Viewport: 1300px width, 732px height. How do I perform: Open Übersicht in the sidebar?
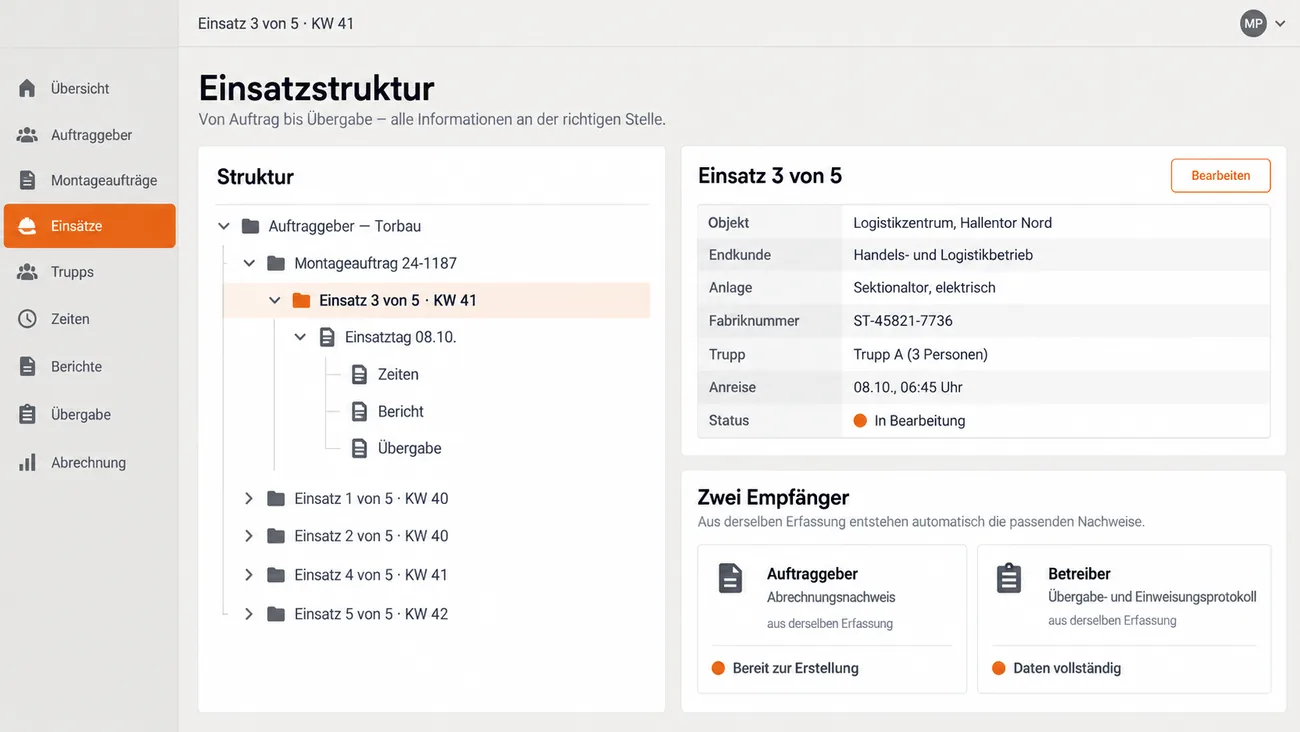point(89,88)
